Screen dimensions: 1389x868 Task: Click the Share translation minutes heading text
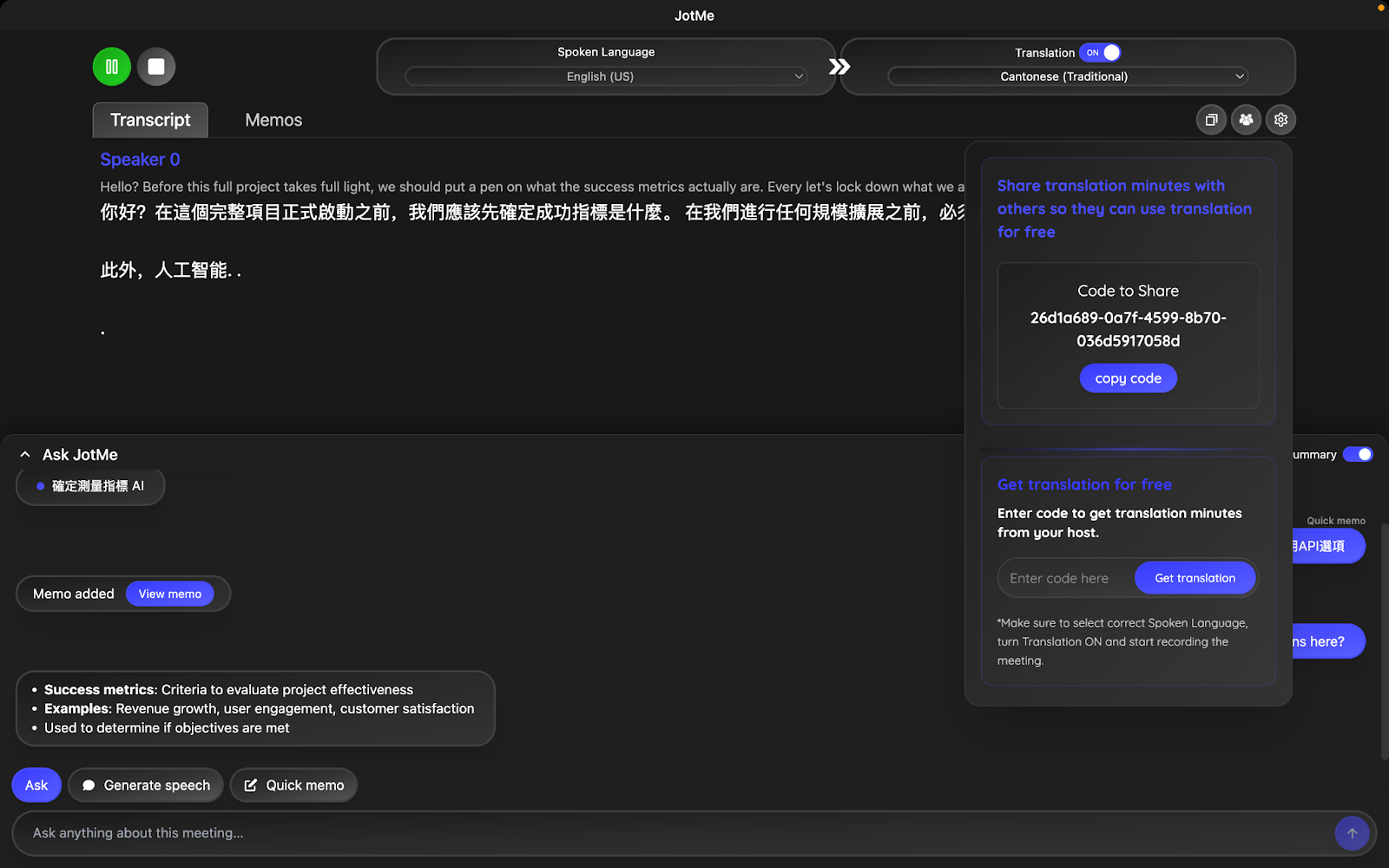[x=1124, y=208]
